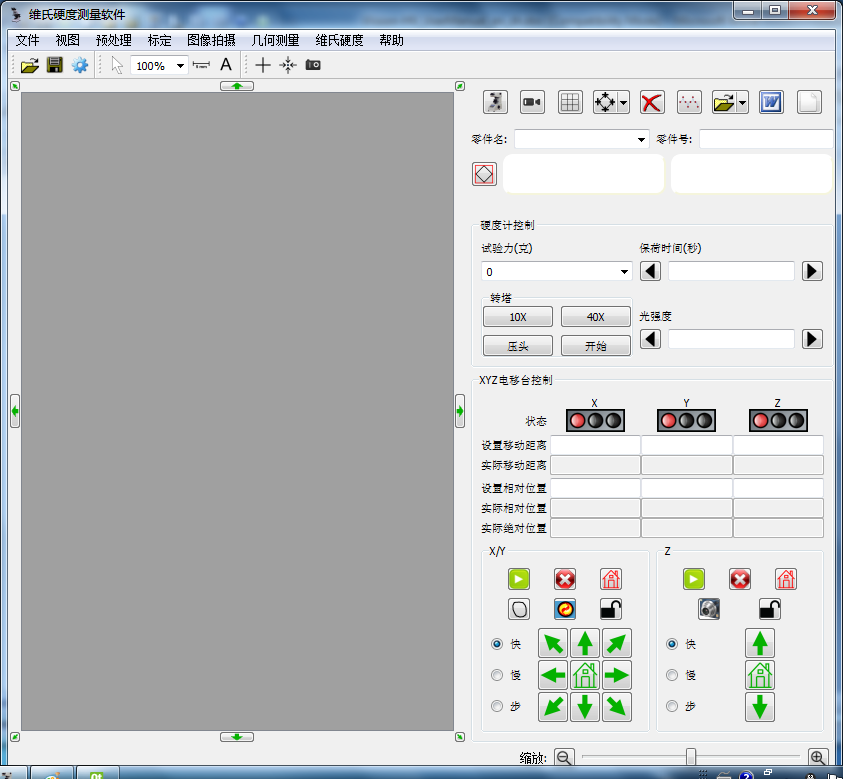The height and width of the screenshot is (779, 843).
Task: Open the settings gear icon
Action: [x=79, y=64]
